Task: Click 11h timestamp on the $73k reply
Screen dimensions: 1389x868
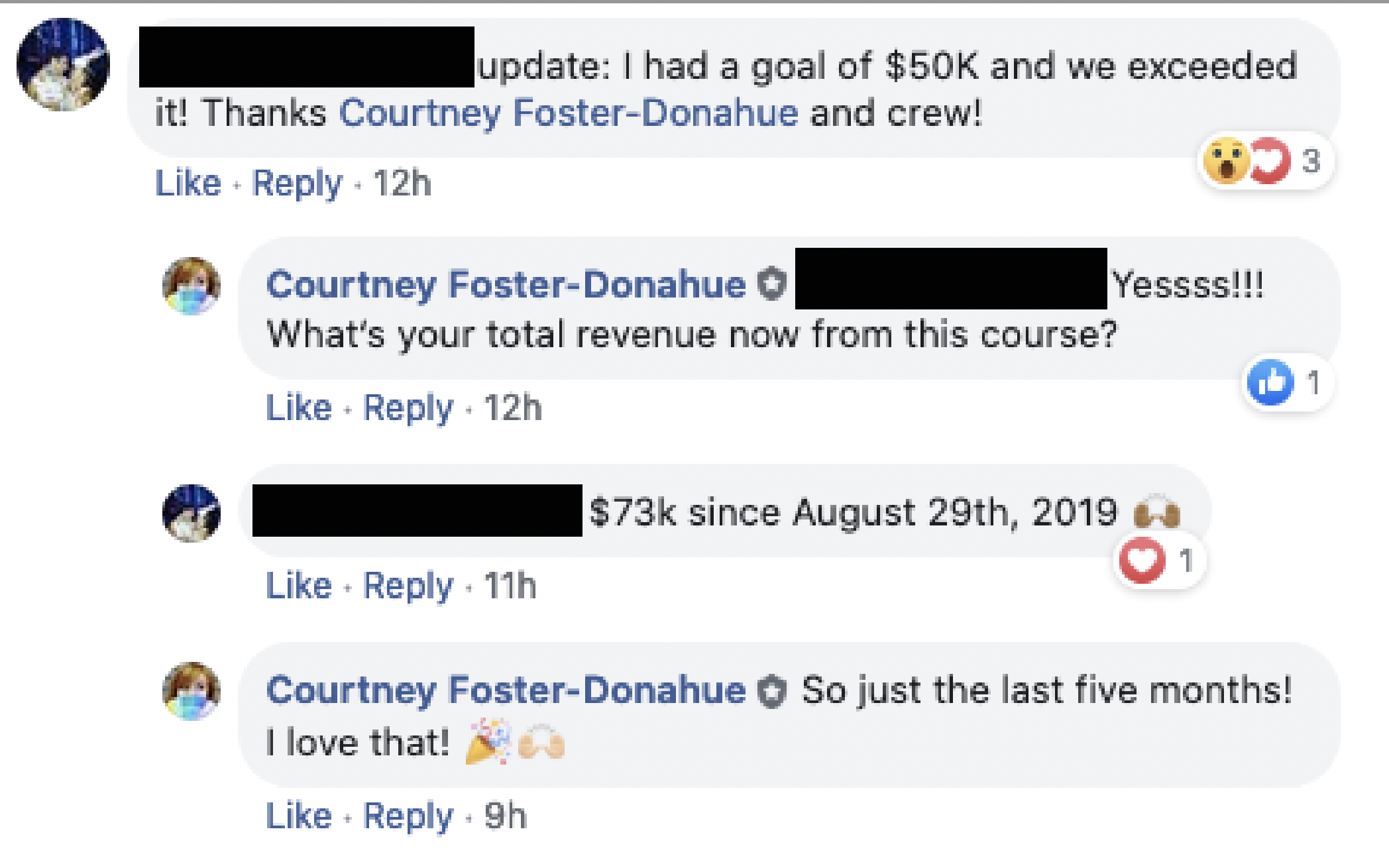Action: pos(510,586)
